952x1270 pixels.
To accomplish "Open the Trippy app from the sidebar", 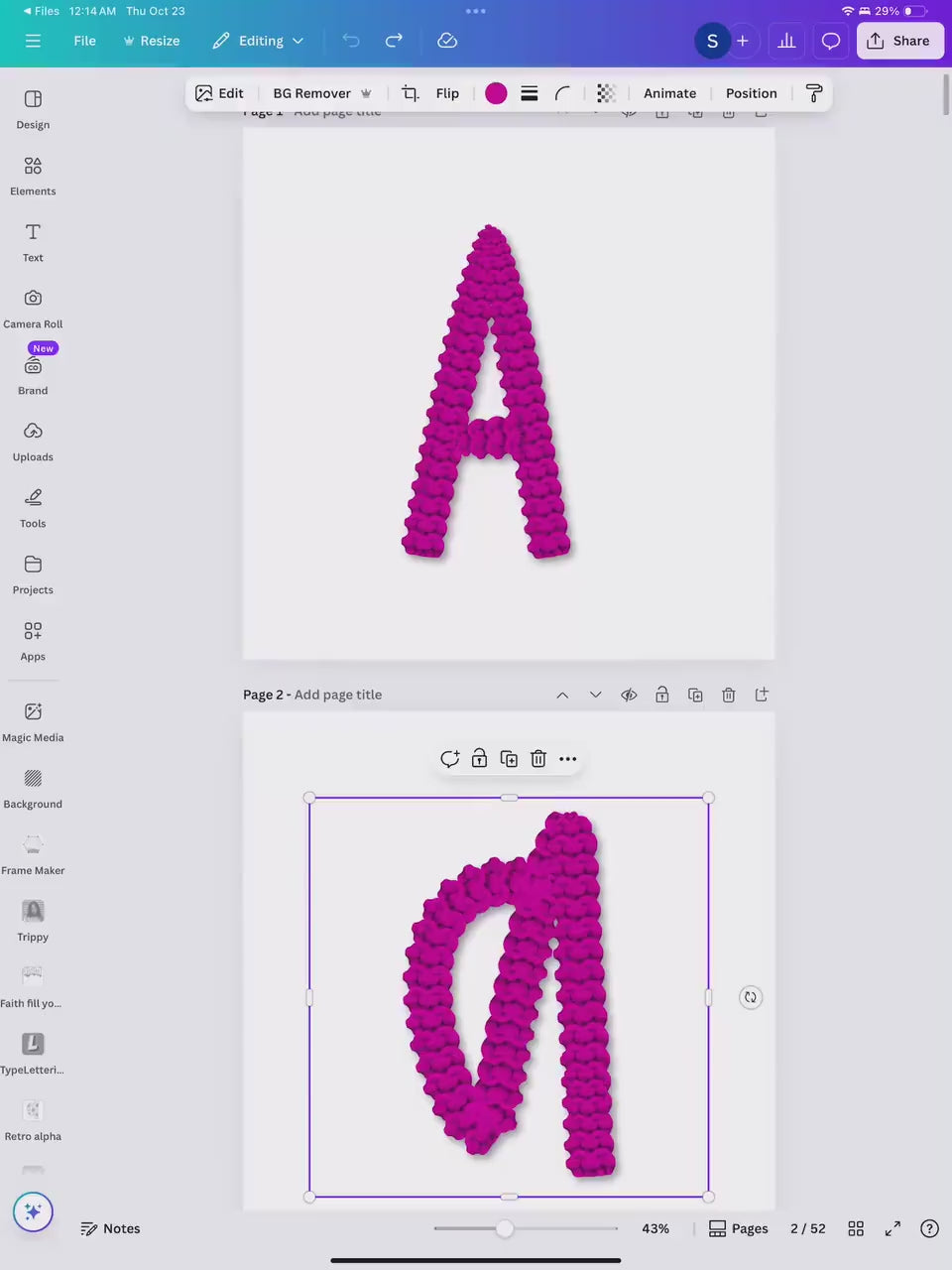I will pos(33,918).
